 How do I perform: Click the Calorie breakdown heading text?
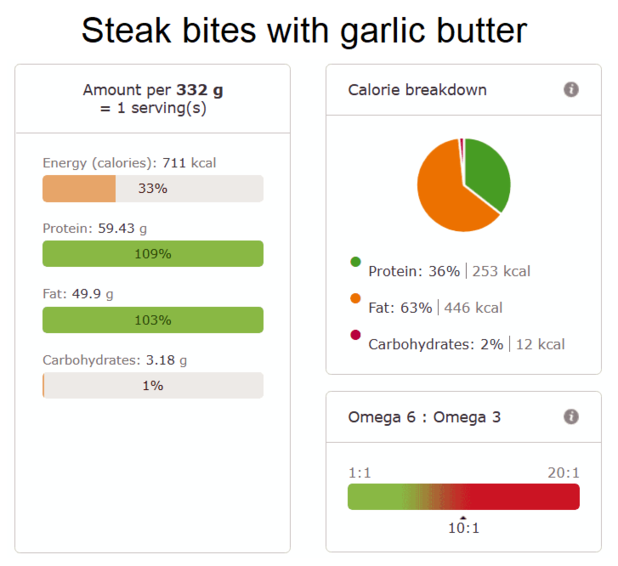(x=417, y=90)
